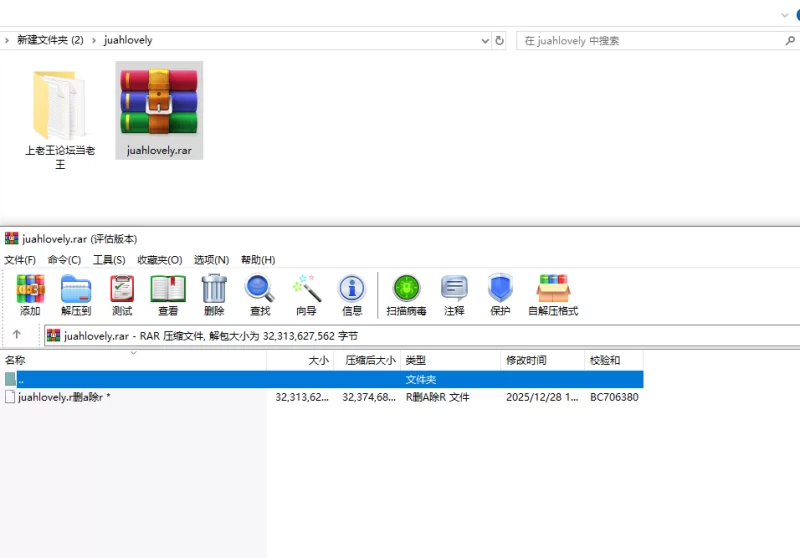Image resolution: width=800 pixels, height=558 pixels.
Task: Click the WinRAR archive path field
Action: pyautogui.click(x=421, y=336)
